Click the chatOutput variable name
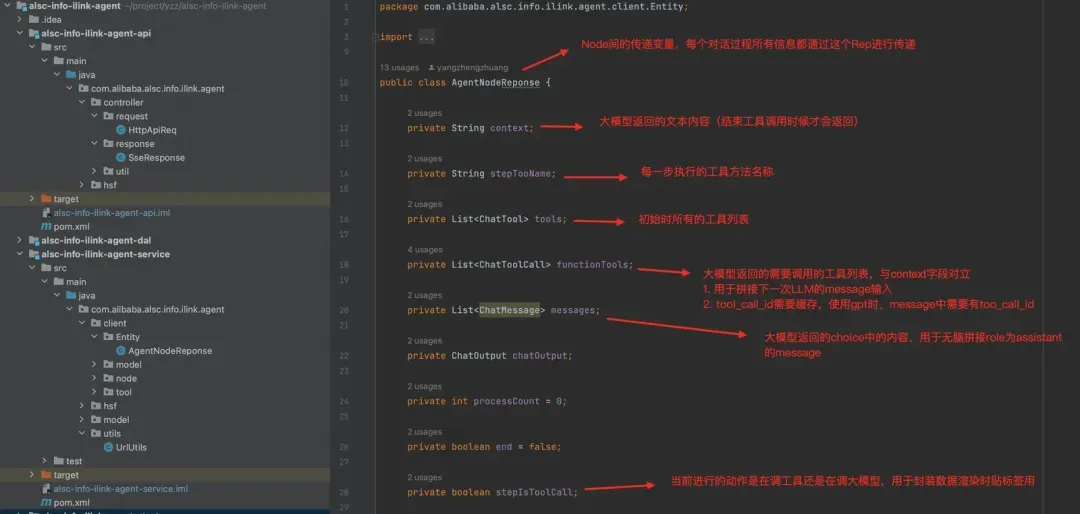 (539, 356)
